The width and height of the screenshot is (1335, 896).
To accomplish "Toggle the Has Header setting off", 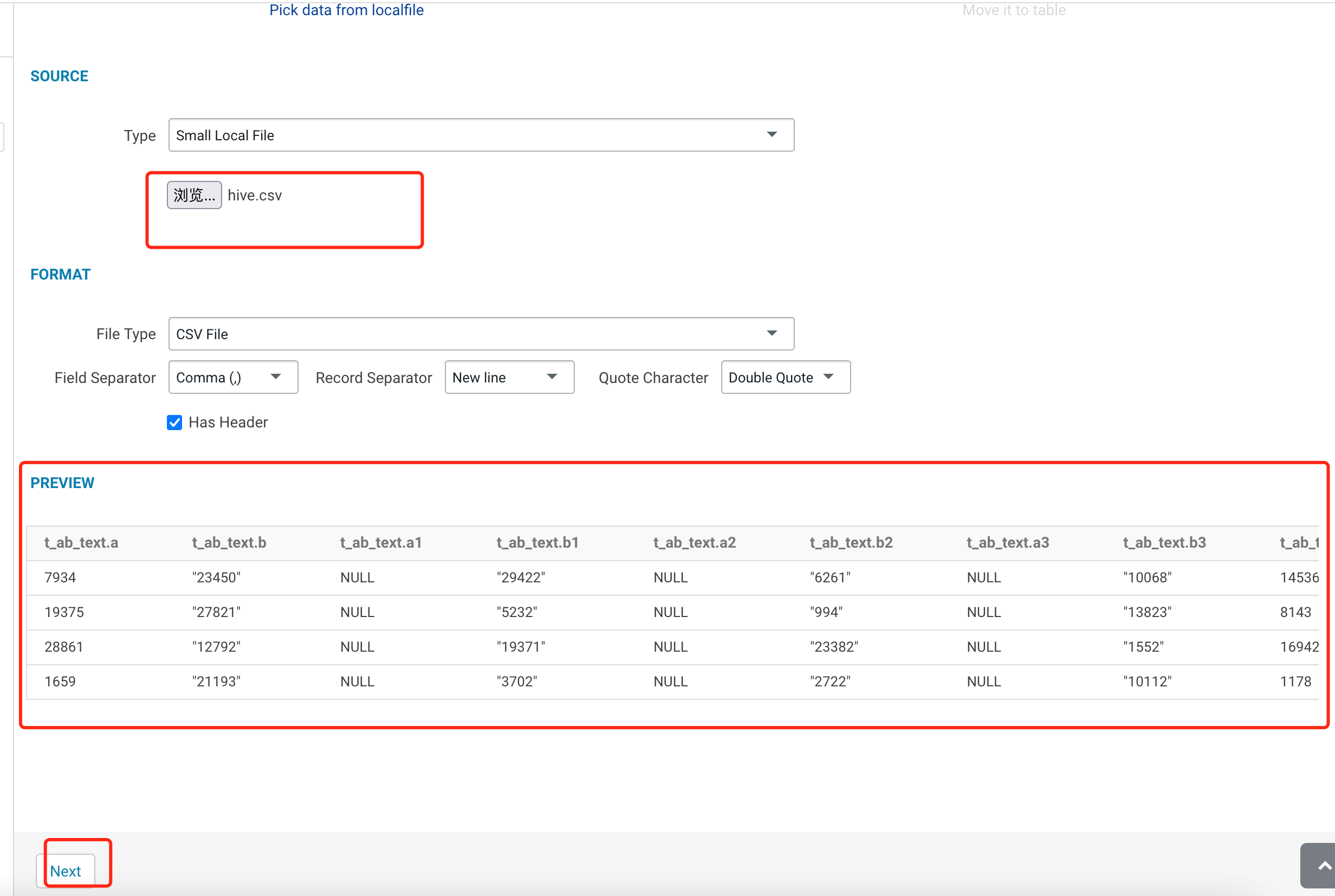I will pos(174,423).
